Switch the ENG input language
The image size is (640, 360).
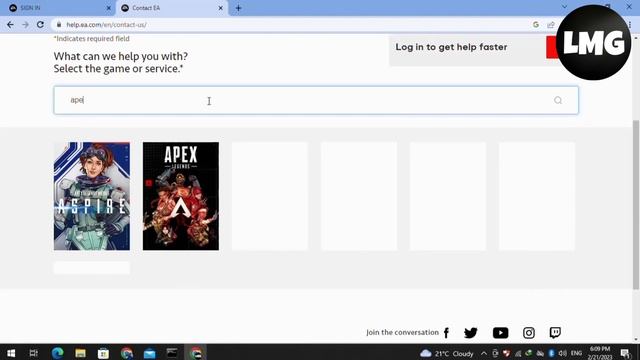(576, 353)
